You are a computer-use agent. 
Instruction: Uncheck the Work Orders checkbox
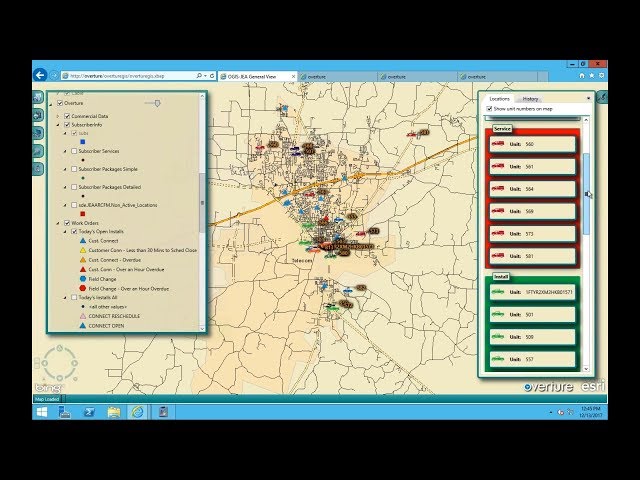(67, 223)
